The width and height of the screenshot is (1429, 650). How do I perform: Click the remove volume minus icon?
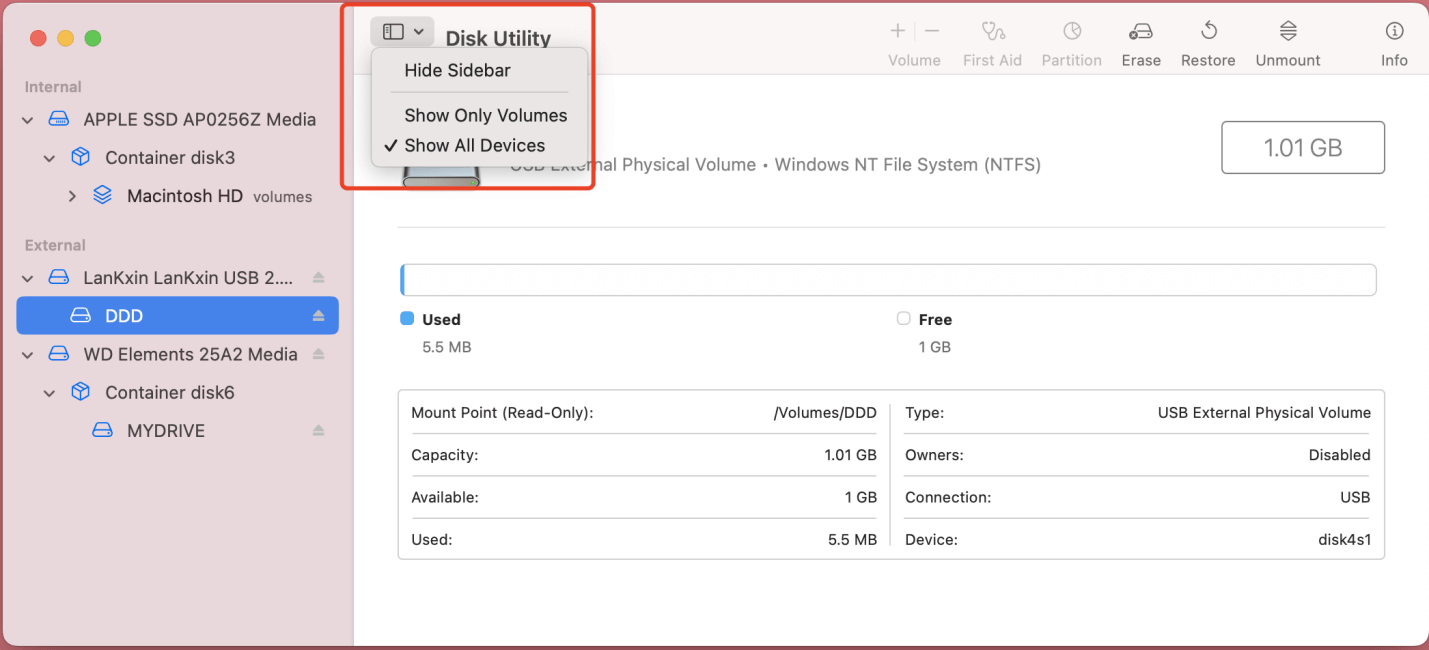point(932,32)
